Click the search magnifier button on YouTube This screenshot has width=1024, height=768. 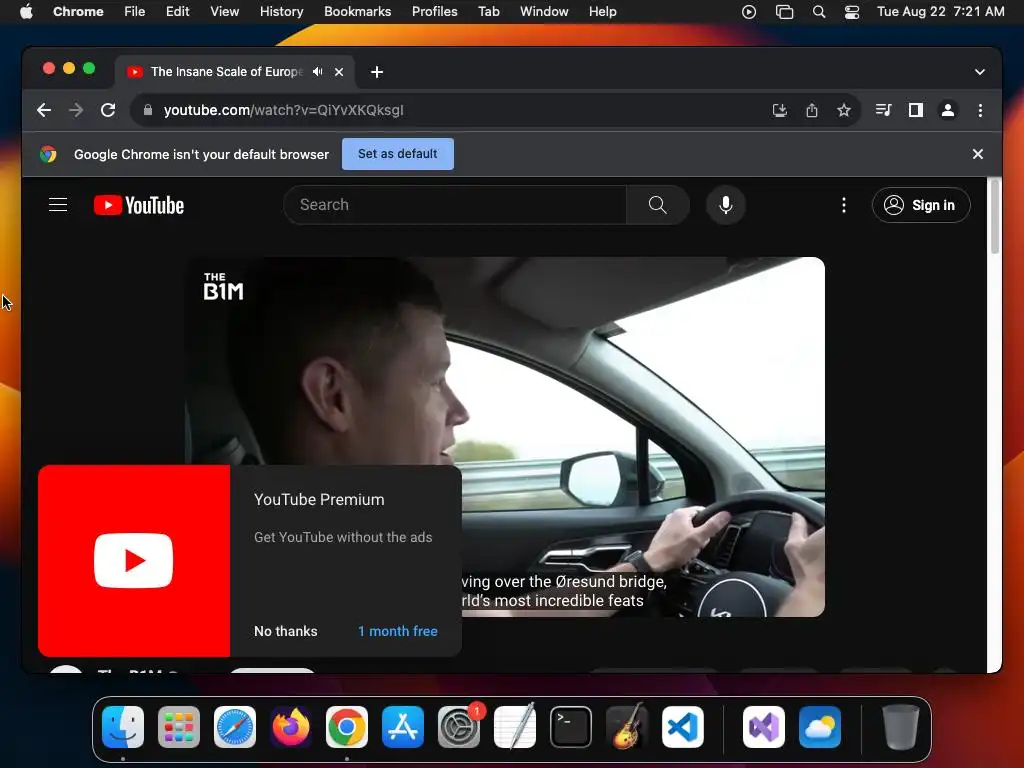click(658, 205)
